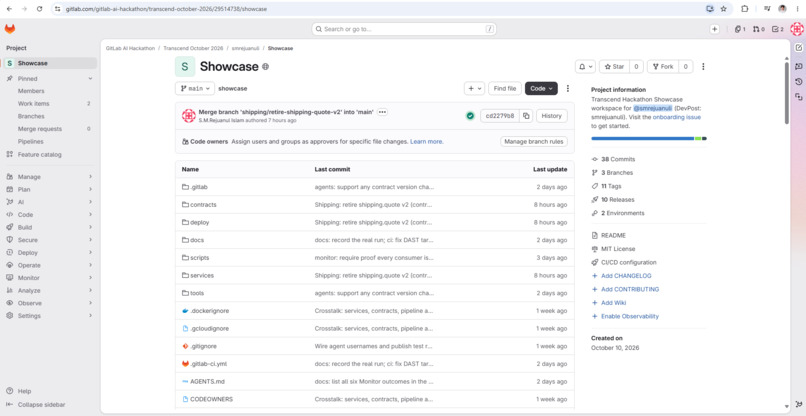Click the .dockerignore file icon
806x416 pixels.
pyautogui.click(x=186, y=311)
